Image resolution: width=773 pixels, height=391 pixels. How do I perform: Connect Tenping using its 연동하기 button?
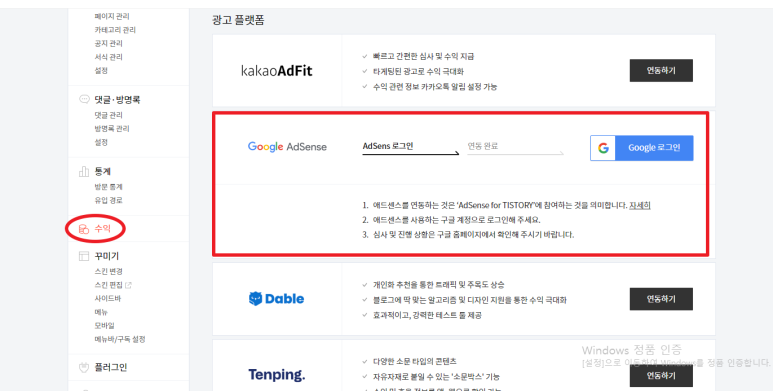point(661,376)
